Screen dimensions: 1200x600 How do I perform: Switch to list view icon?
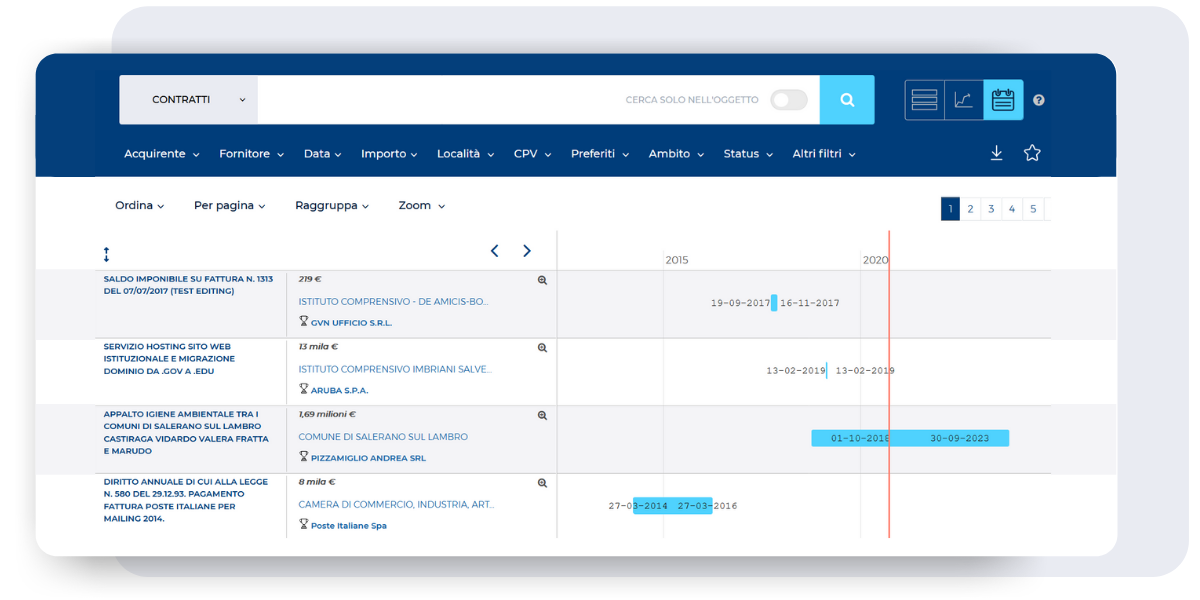coord(924,100)
